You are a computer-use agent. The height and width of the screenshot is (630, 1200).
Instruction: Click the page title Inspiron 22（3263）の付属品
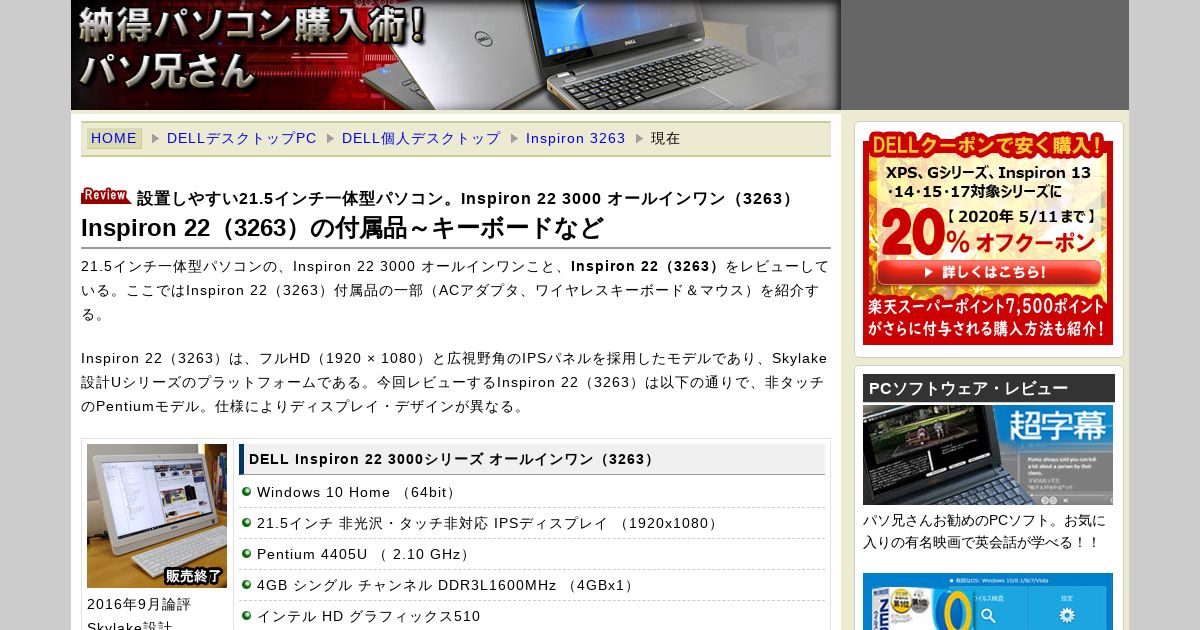pyautogui.click(x=342, y=228)
